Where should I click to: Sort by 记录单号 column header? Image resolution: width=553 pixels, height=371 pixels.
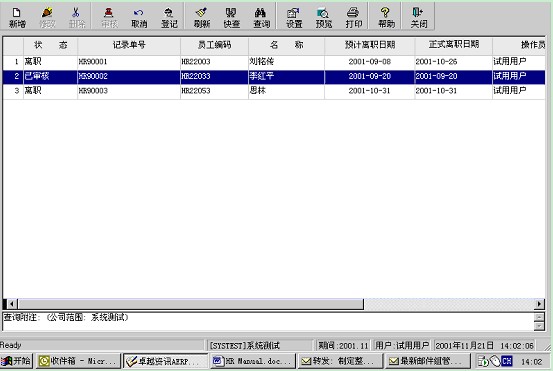[129, 45]
